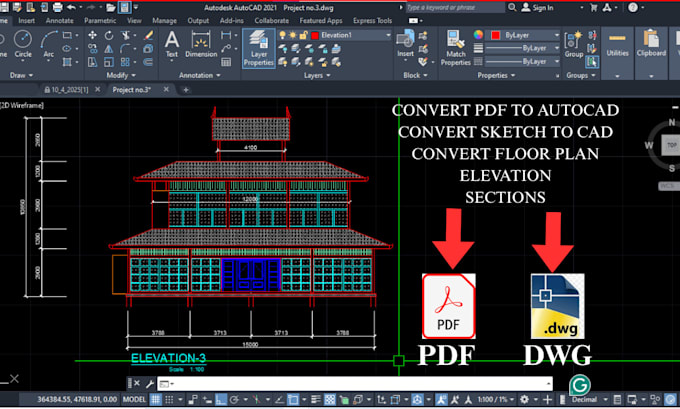Click the Dimension tool
Image resolution: width=680 pixels, height=409 pixels.
tap(201, 44)
